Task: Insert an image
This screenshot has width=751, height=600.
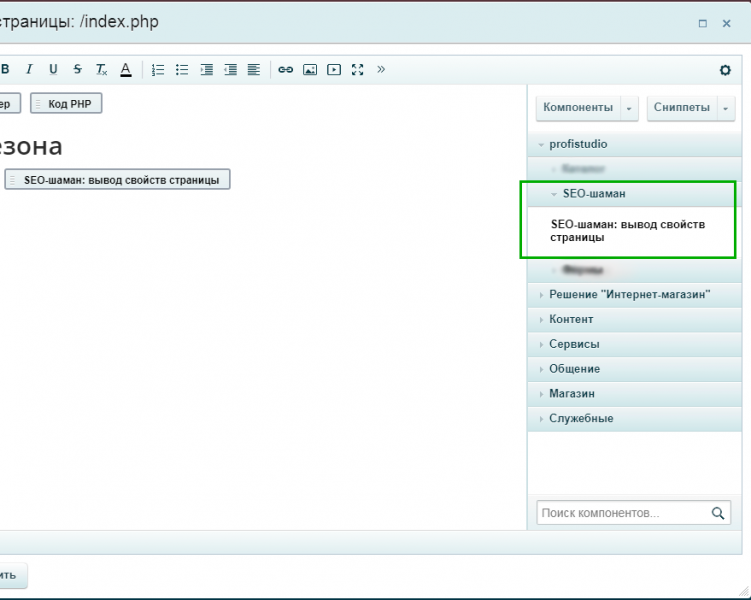Action: [x=310, y=70]
